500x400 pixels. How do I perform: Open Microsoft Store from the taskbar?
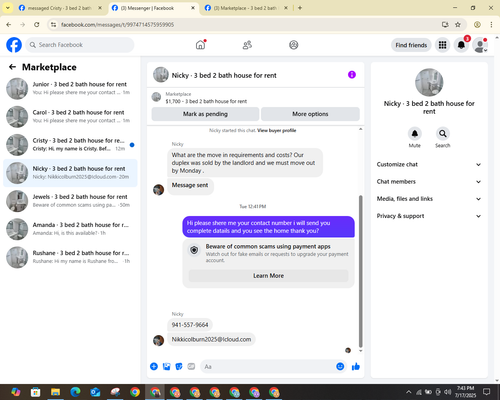35,392
